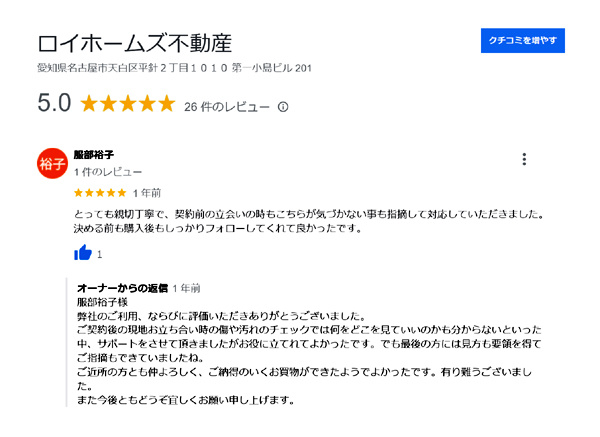This screenshot has width=600, height=437.
Task: Open the three-dot menu on 服部裕子's review
Action: (x=524, y=159)
